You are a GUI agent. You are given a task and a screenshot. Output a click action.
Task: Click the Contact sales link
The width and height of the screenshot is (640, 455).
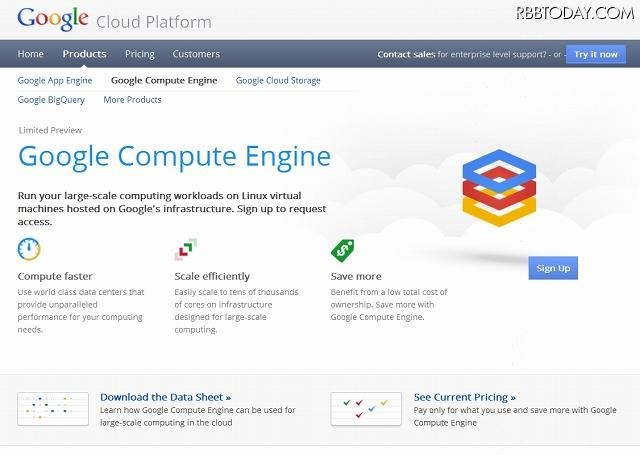coord(406,54)
